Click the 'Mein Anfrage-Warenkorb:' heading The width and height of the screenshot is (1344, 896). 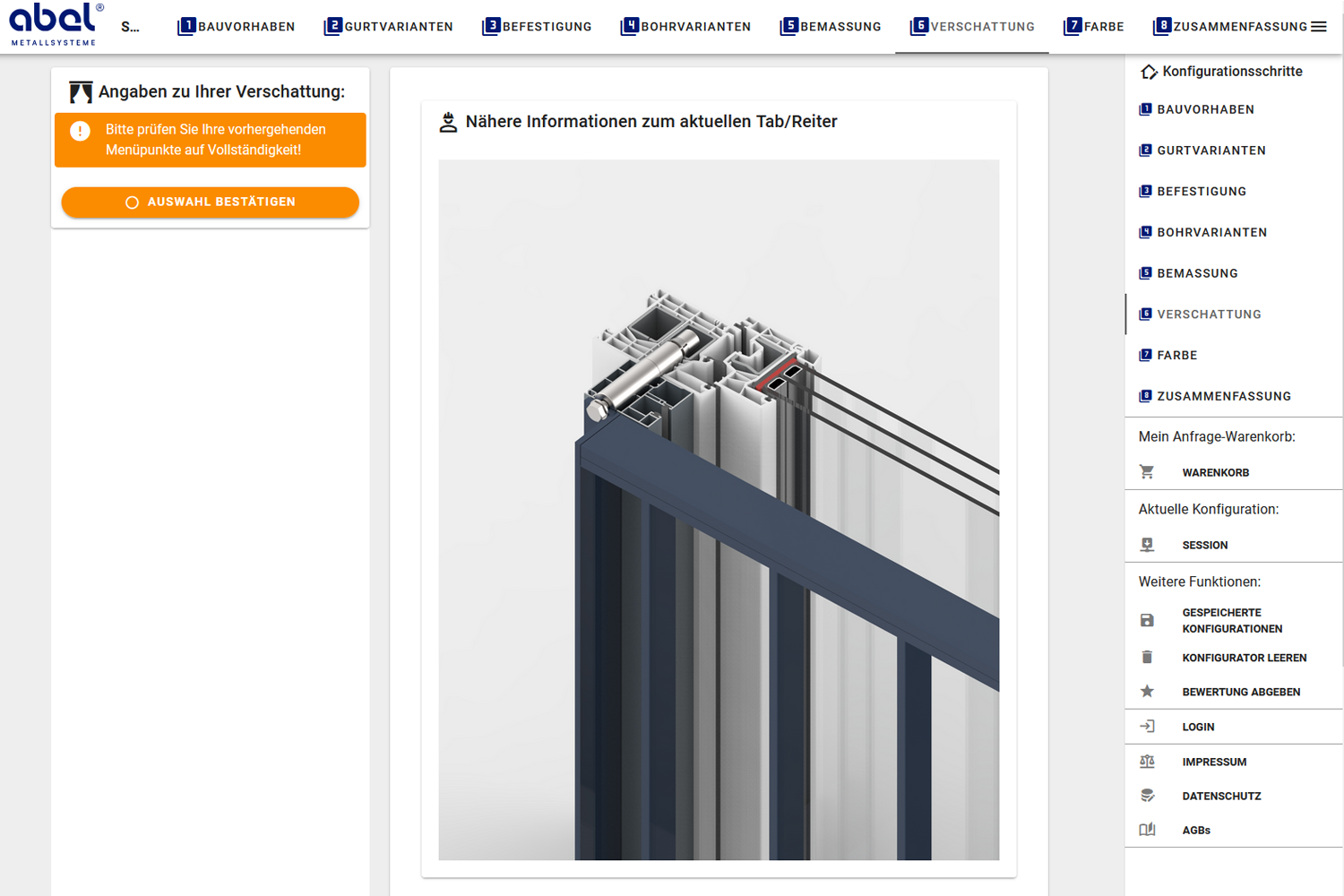coord(1217,437)
